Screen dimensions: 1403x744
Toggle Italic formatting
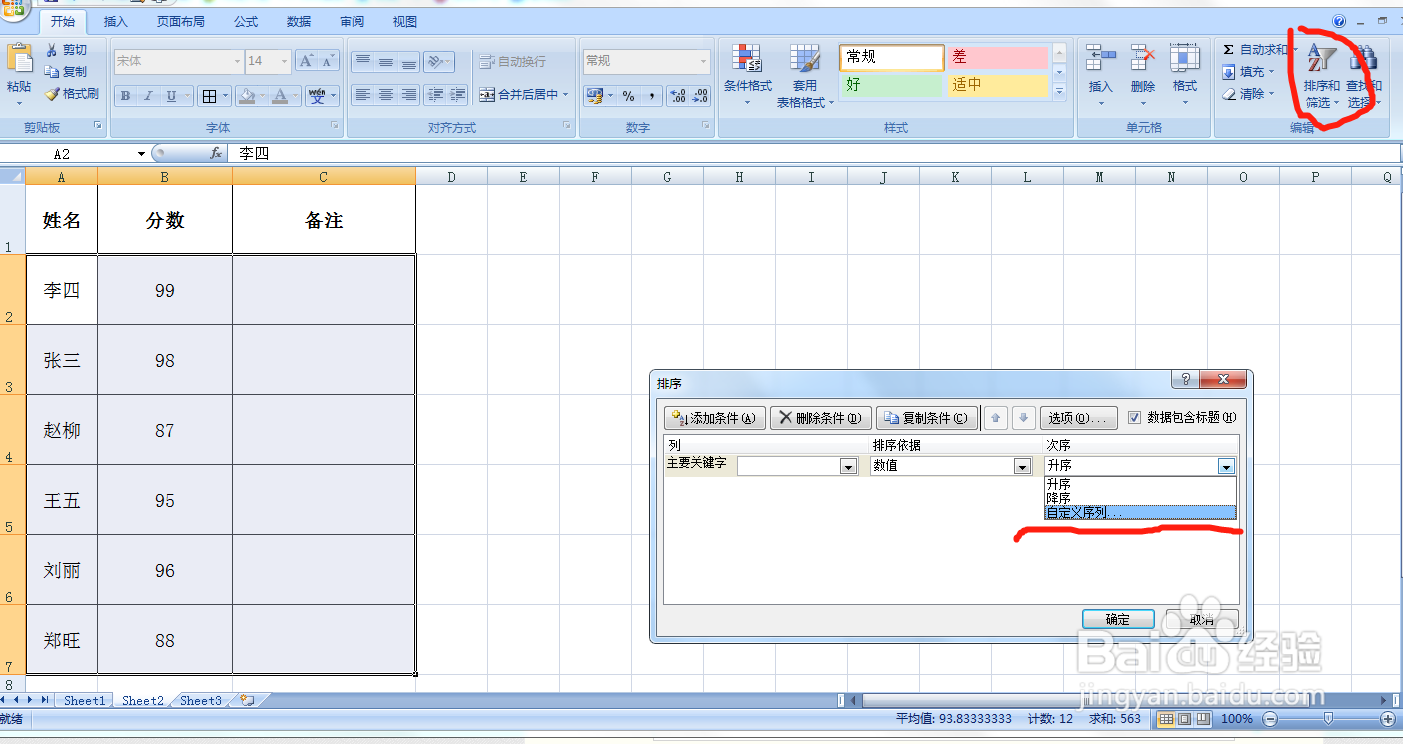click(x=148, y=96)
